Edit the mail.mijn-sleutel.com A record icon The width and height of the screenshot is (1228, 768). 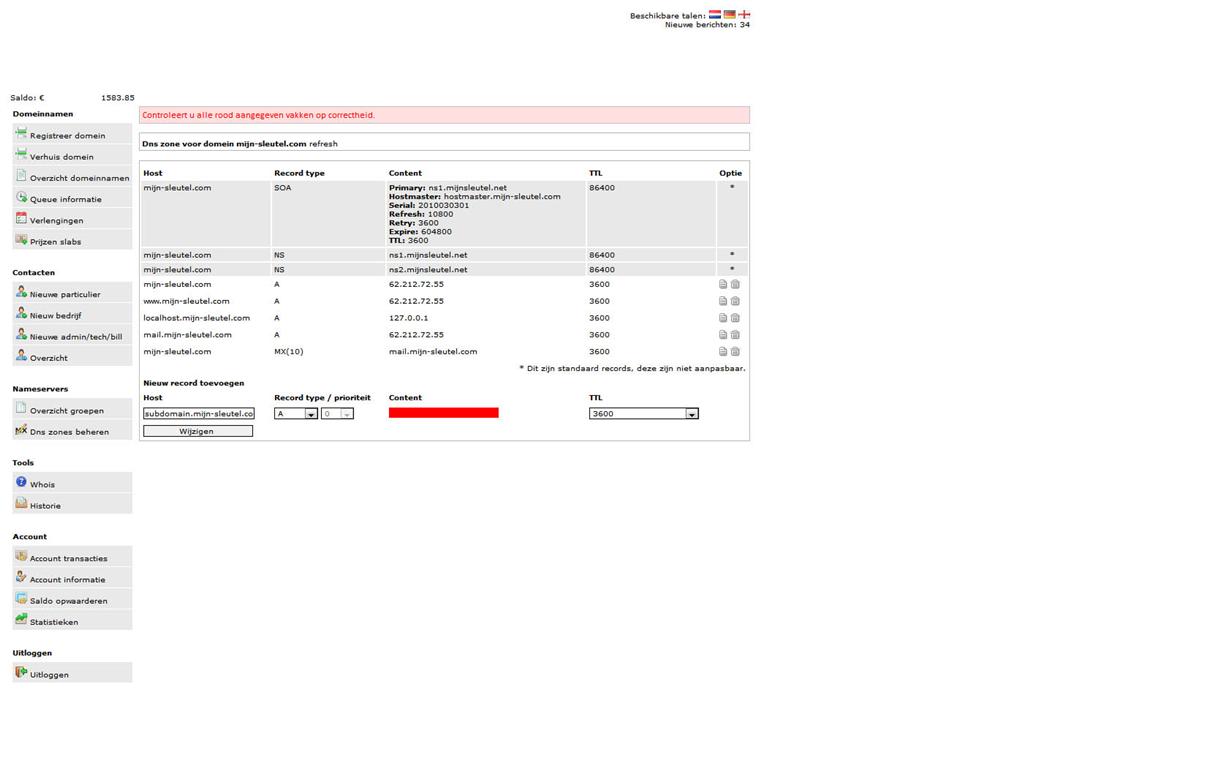(x=723, y=335)
